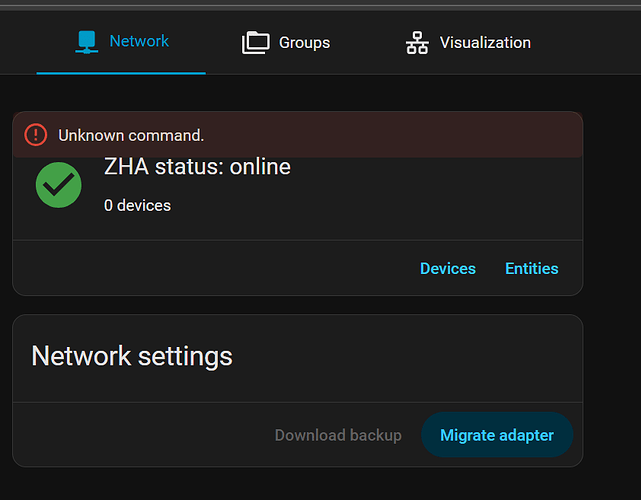Click the "0 devices" count text

pos(137,205)
